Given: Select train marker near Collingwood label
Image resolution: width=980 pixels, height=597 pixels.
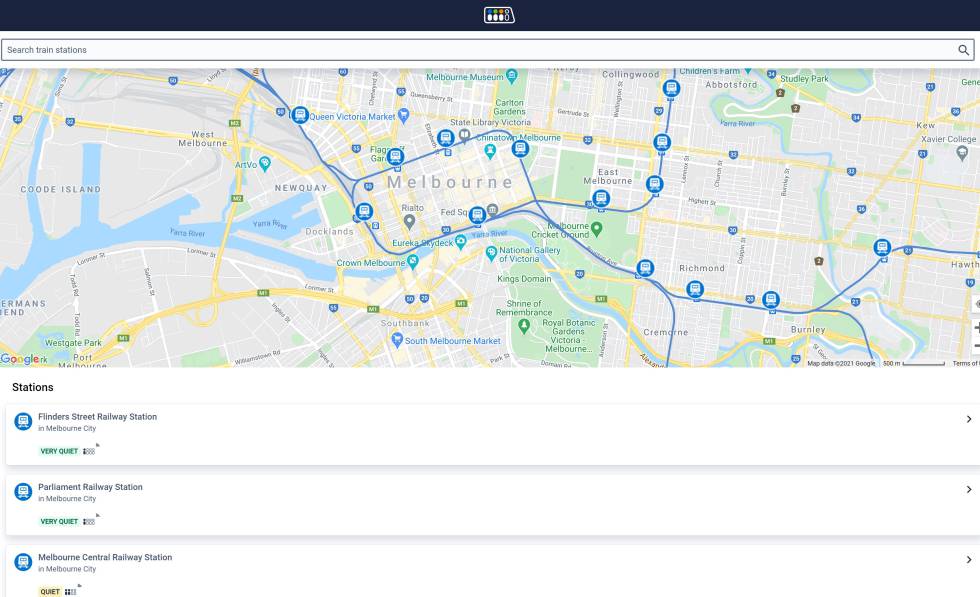Looking at the screenshot, I should [x=671, y=89].
